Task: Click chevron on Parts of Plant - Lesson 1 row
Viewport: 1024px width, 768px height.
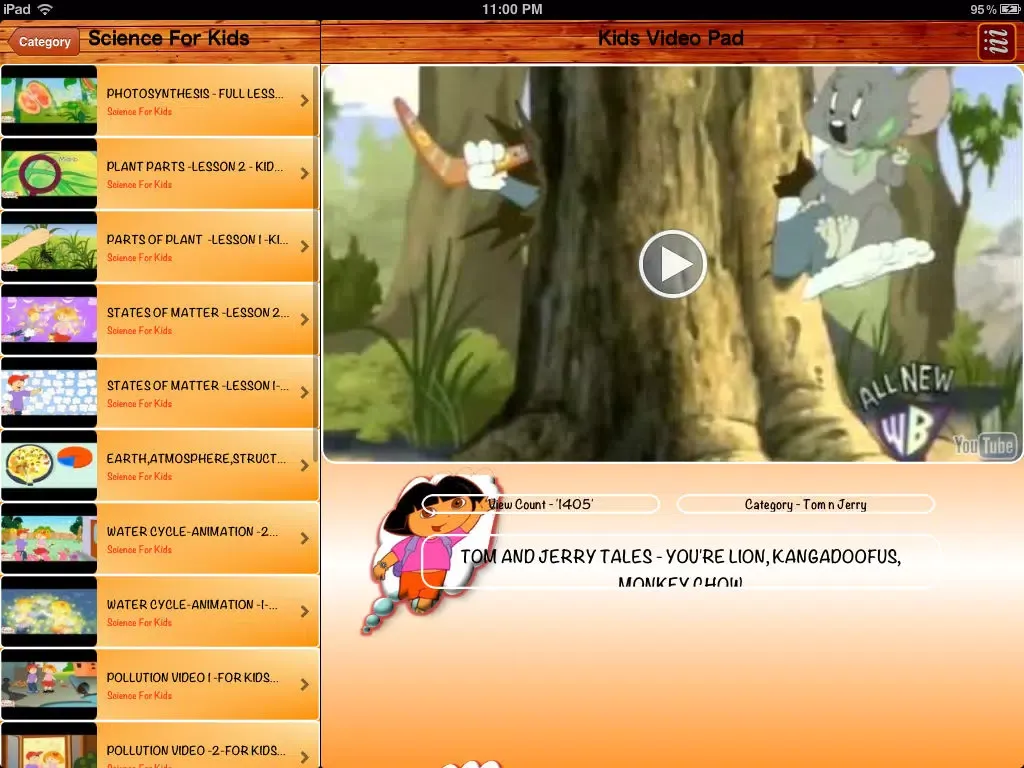Action: pos(305,247)
